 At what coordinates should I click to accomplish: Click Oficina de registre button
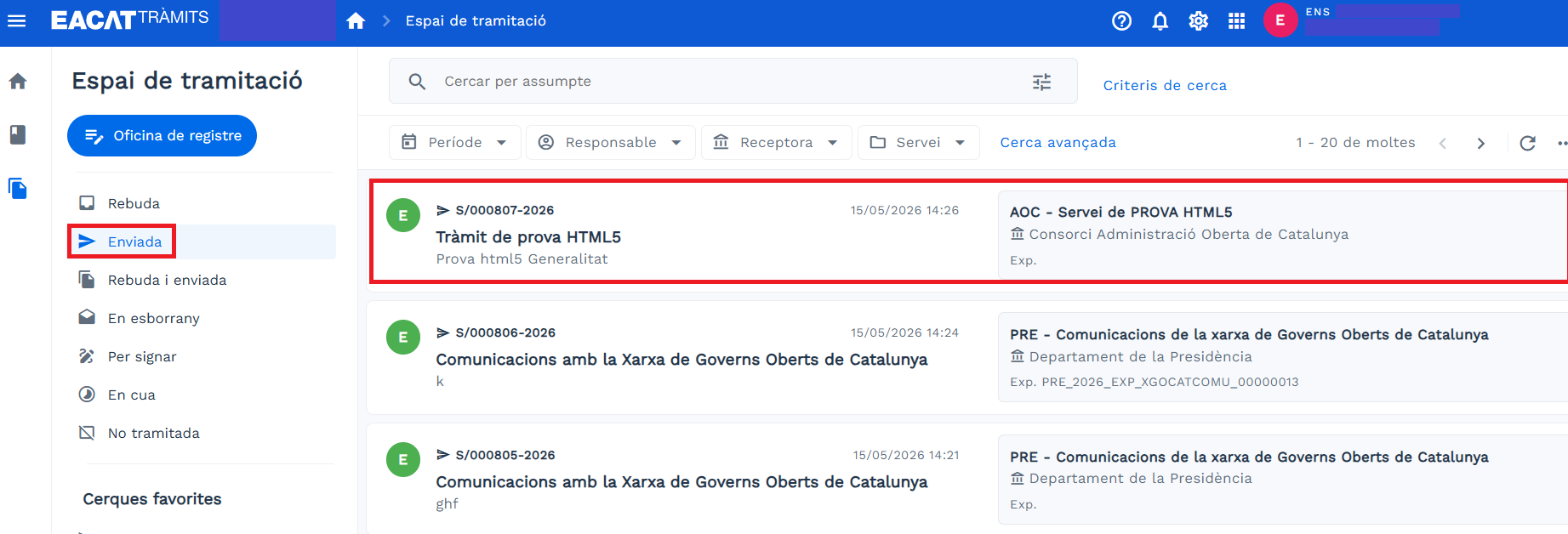tap(162, 135)
